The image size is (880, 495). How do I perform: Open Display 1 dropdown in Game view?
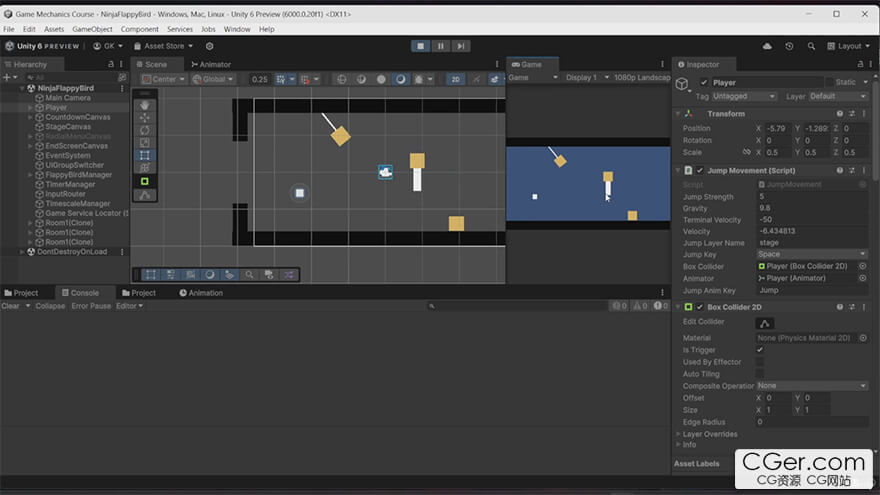point(586,77)
